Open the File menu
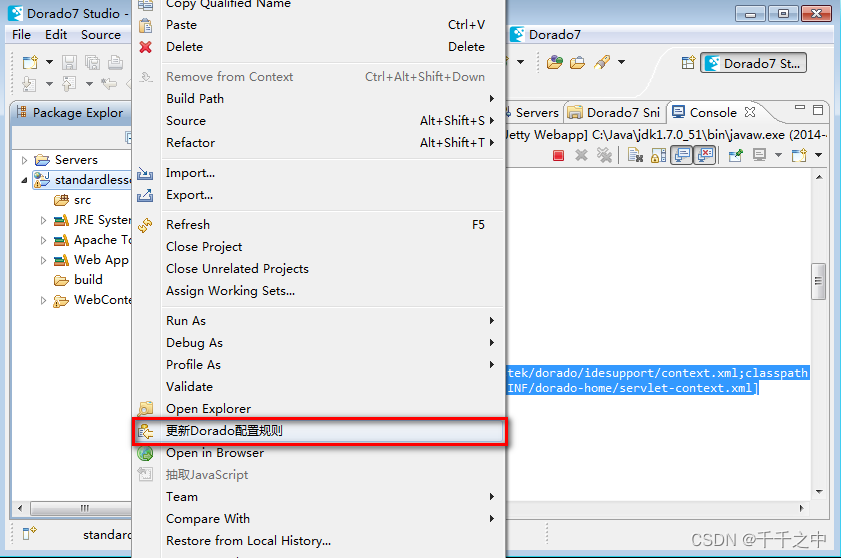This screenshot has width=841, height=558. 21,35
